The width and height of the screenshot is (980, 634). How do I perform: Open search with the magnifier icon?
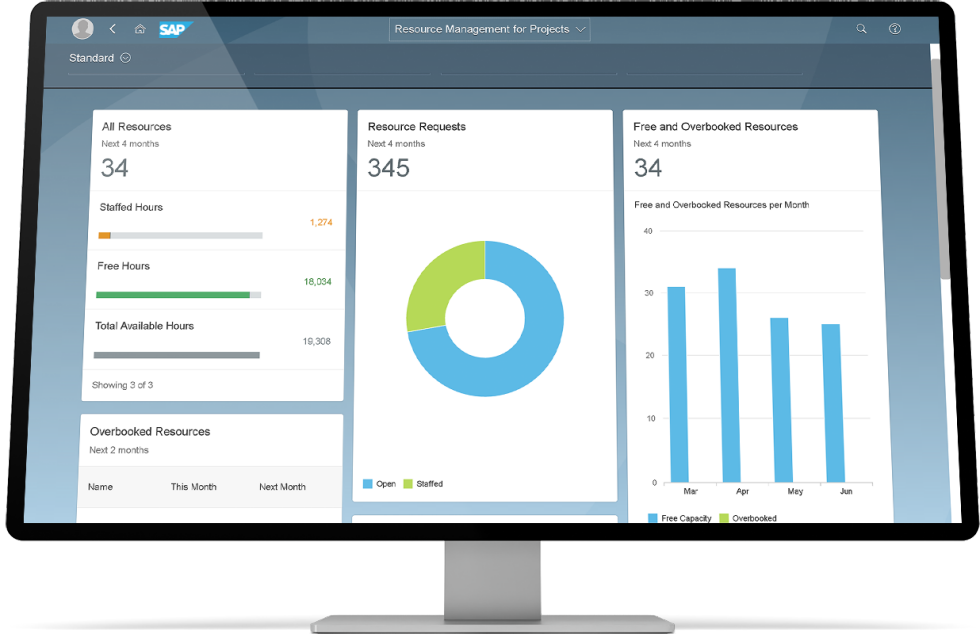pyautogui.click(x=861, y=29)
